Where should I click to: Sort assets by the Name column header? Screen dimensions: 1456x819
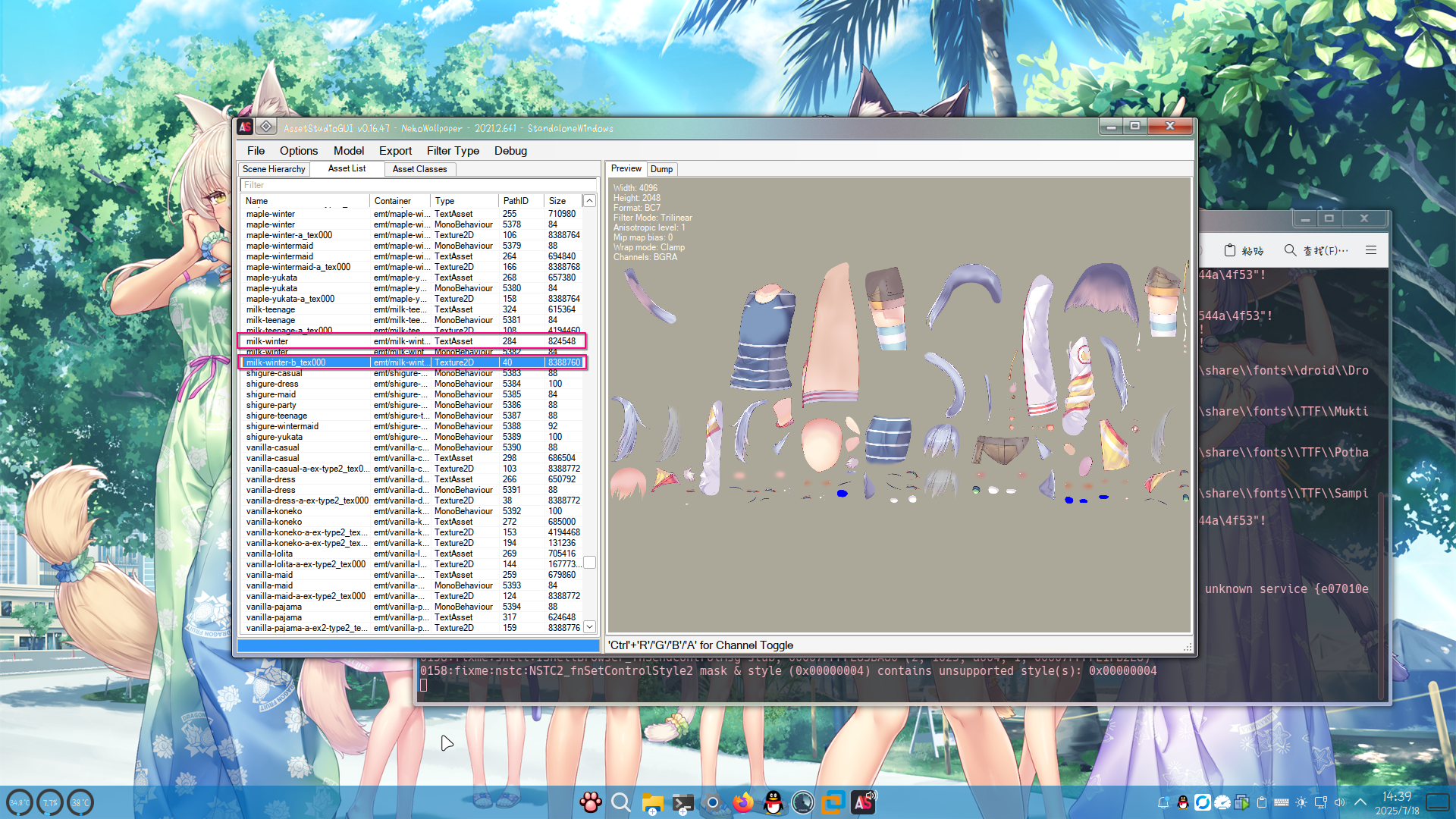pyautogui.click(x=305, y=201)
